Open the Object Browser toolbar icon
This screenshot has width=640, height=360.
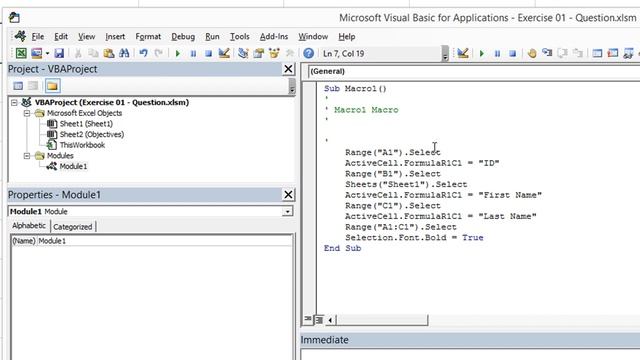[x=274, y=53]
